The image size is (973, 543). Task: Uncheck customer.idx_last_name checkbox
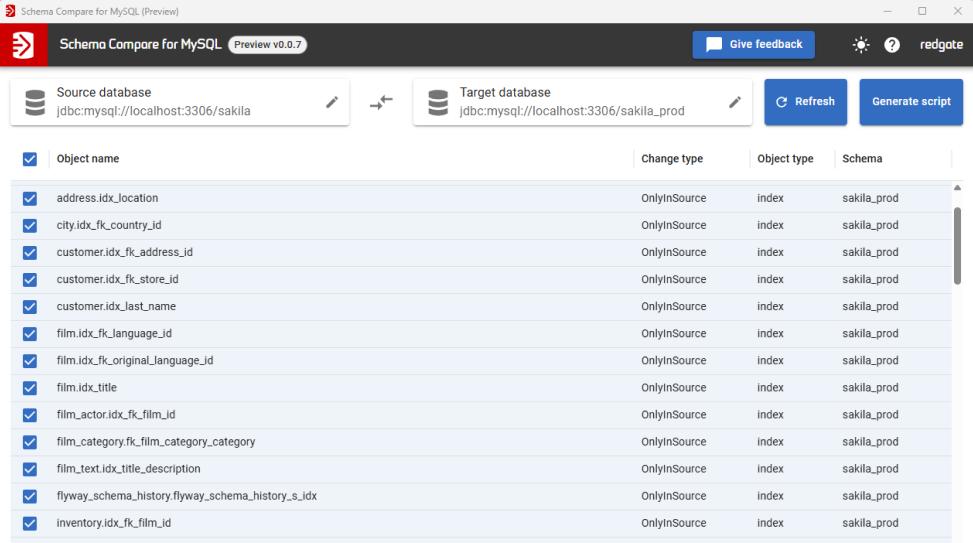pyautogui.click(x=30, y=307)
